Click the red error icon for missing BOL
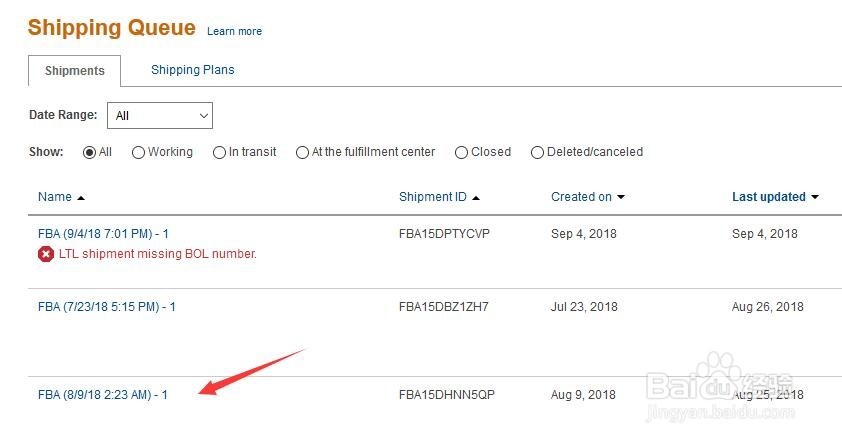This screenshot has width=842, height=442. click(x=46, y=254)
